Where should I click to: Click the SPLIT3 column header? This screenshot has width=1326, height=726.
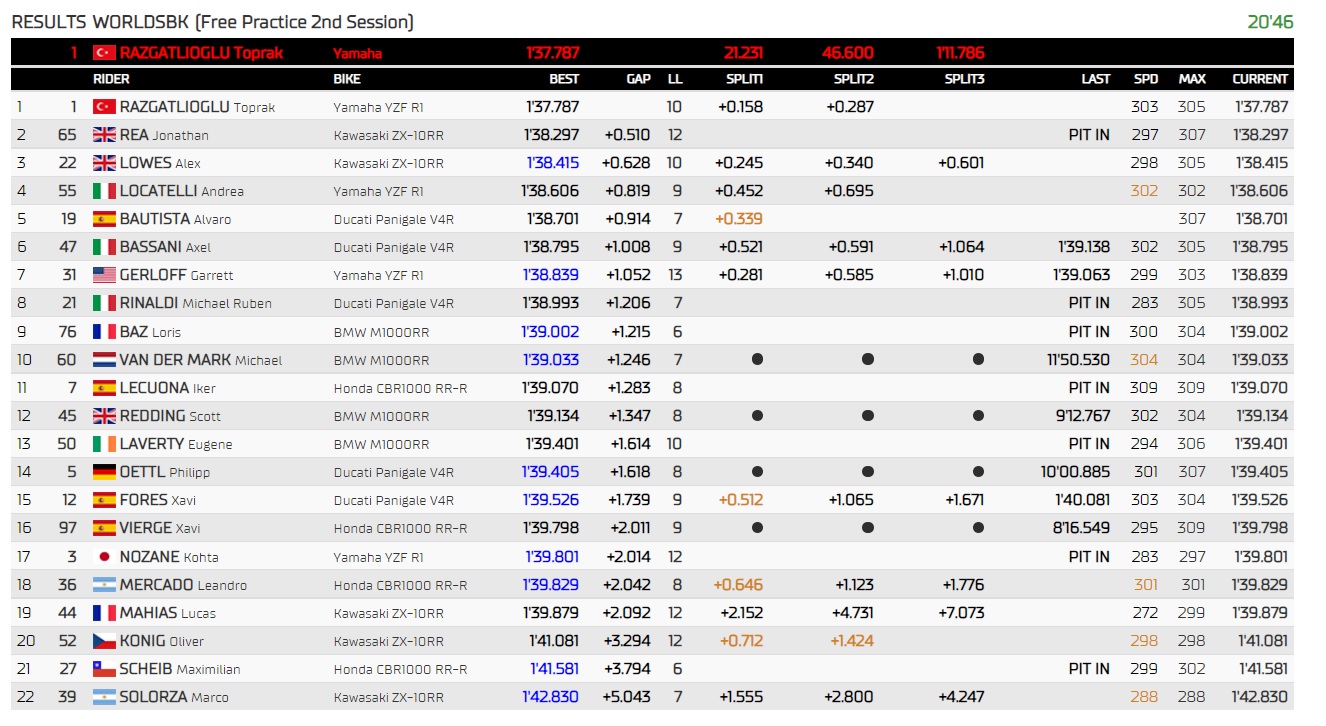pyautogui.click(x=964, y=79)
